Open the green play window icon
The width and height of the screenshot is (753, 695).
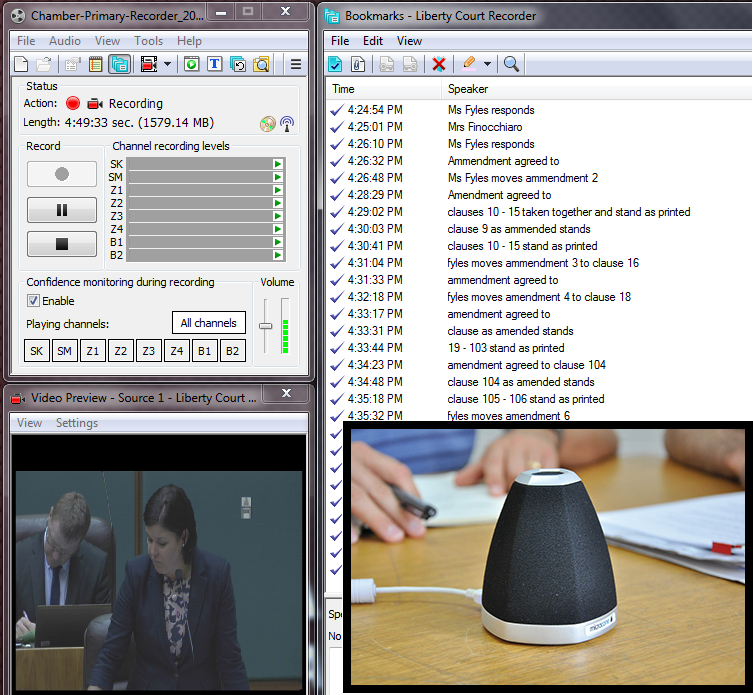coord(192,64)
